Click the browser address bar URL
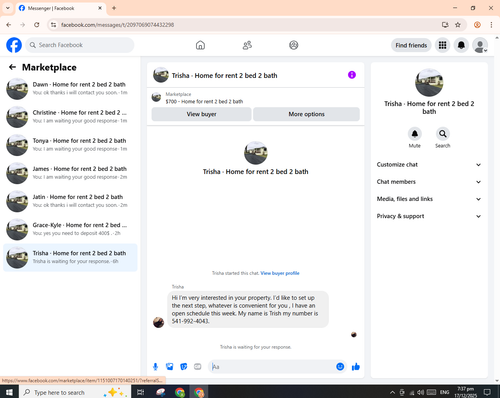Viewport: 500px width, 398px height. (x=117, y=25)
